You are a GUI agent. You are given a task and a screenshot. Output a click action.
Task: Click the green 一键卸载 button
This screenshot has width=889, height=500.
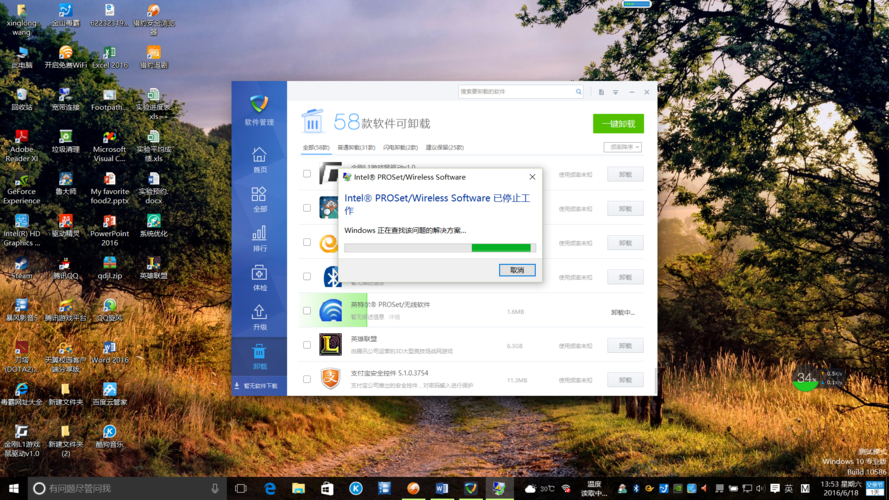tap(618, 124)
